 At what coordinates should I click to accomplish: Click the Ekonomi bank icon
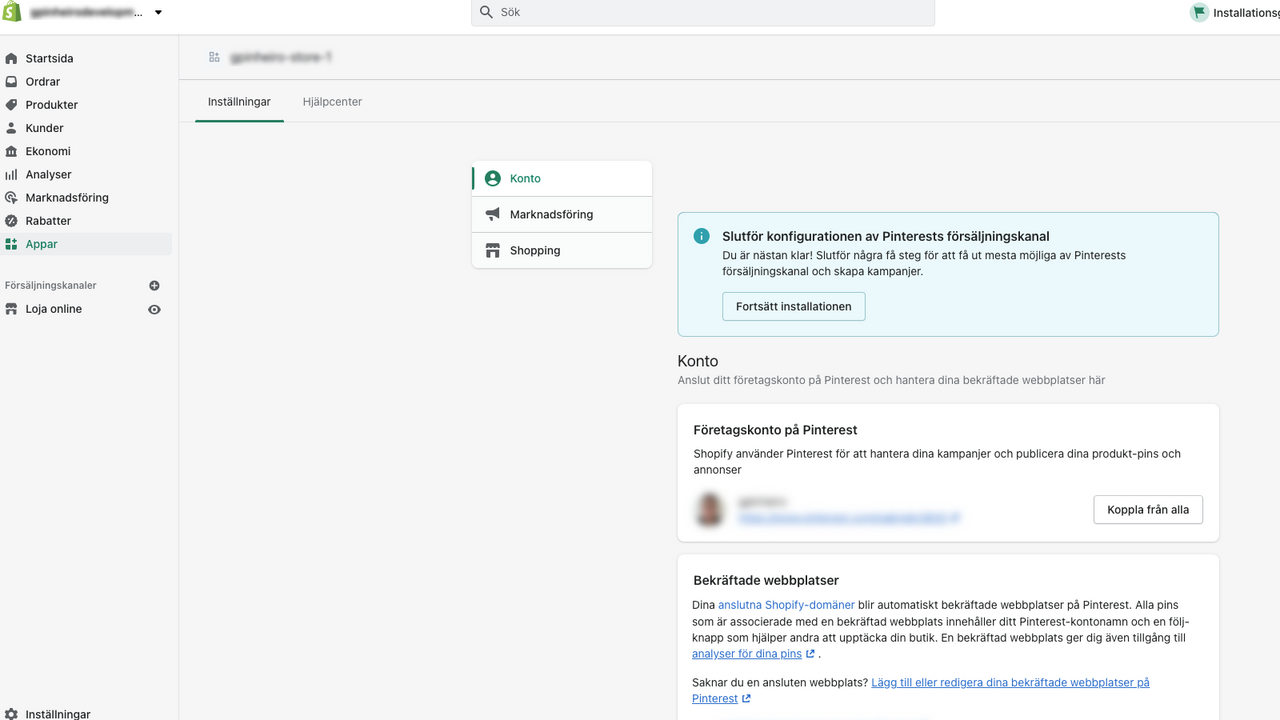point(11,151)
